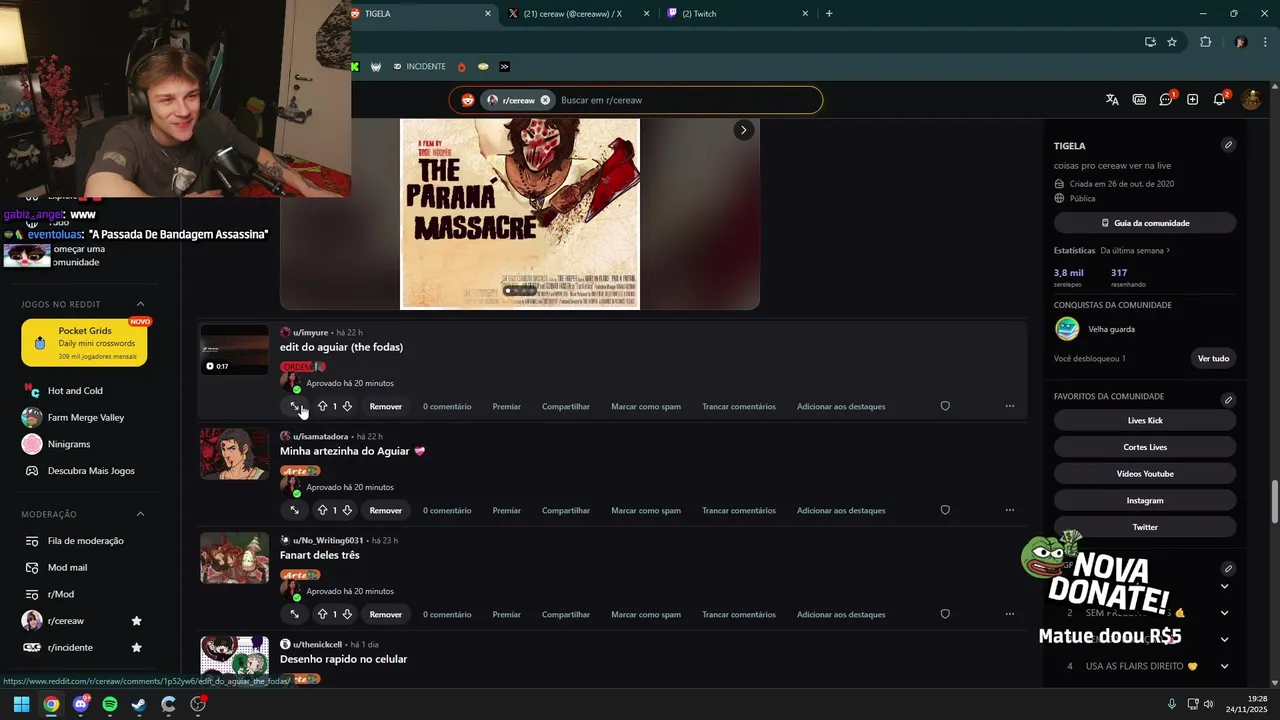This screenshot has width=1280, height=720.
Task: Click Premiar on 'Minha artezinha do Aguiar'
Action: click(x=506, y=510)
